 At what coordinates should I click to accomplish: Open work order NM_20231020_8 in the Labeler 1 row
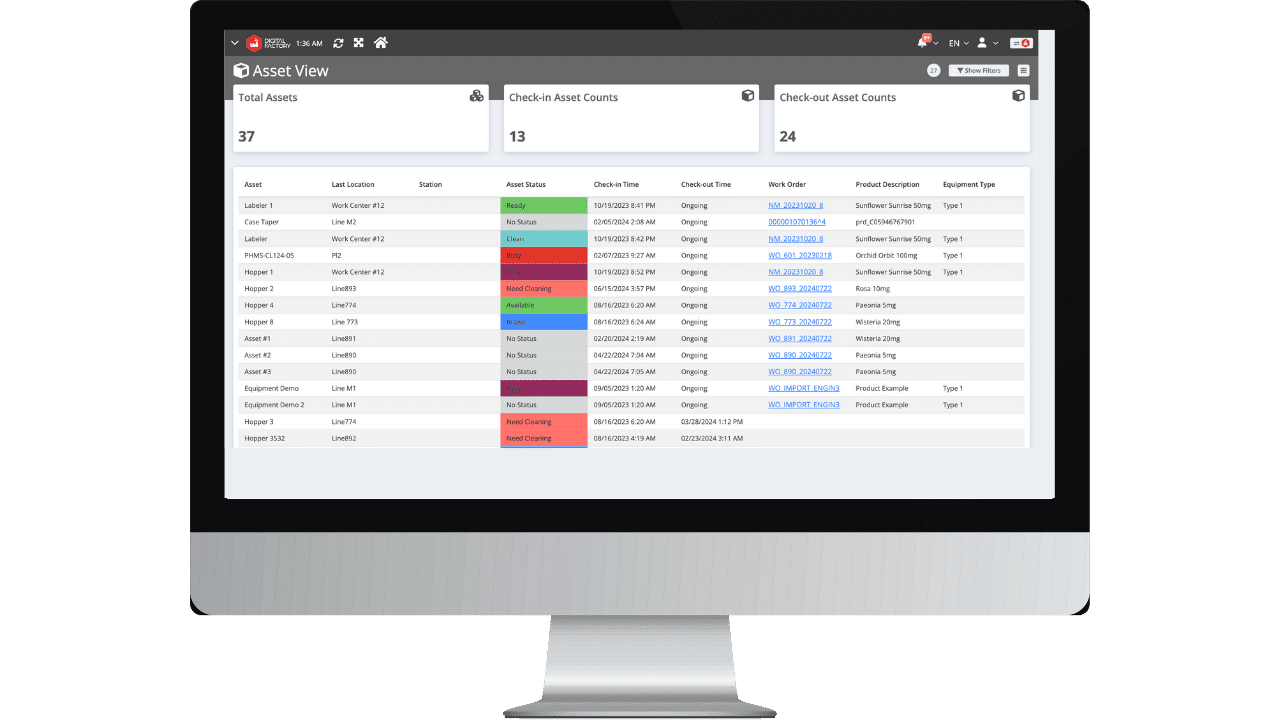796,205
